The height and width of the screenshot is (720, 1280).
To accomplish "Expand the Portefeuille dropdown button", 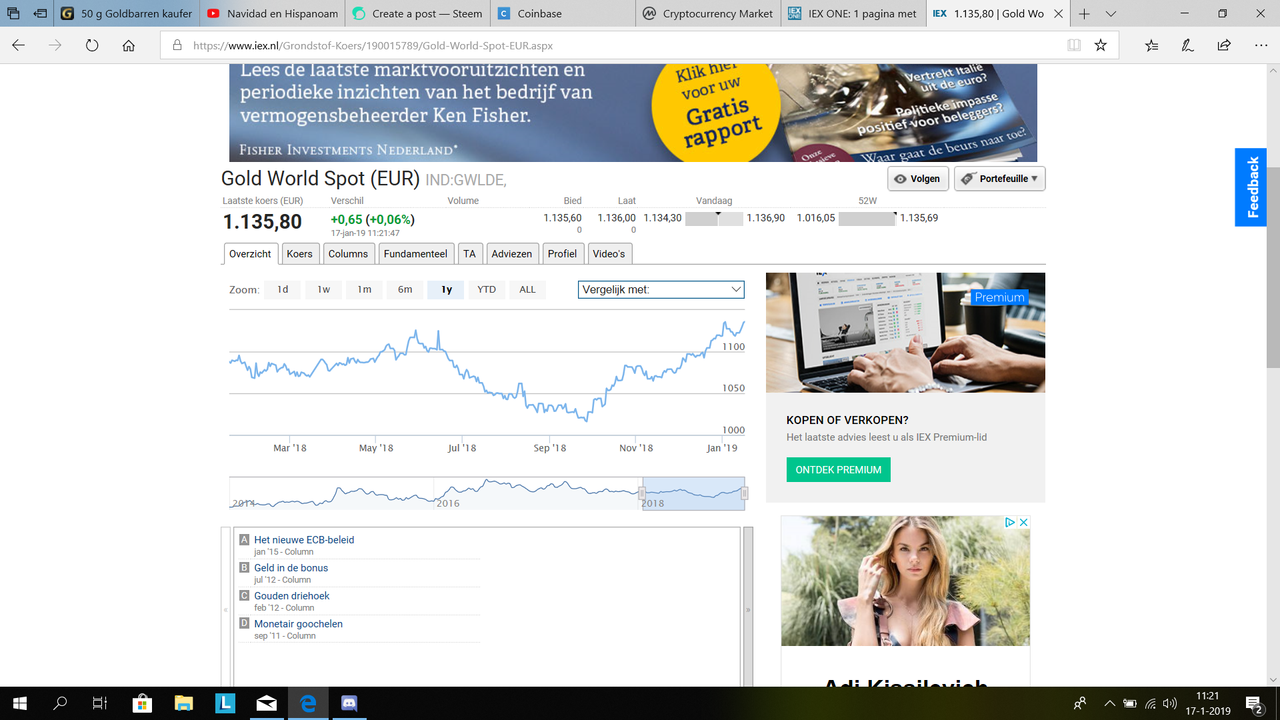I will point(999,179).
